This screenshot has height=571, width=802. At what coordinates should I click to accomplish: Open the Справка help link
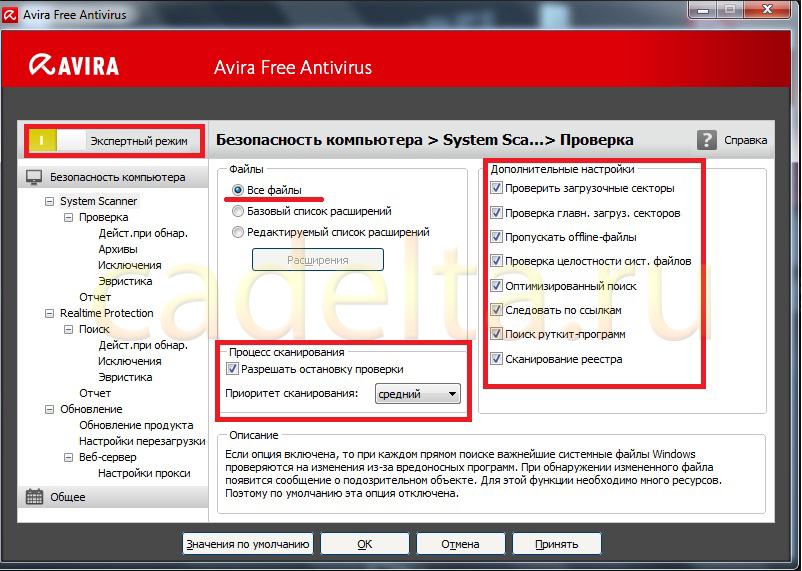click(745, 140)
